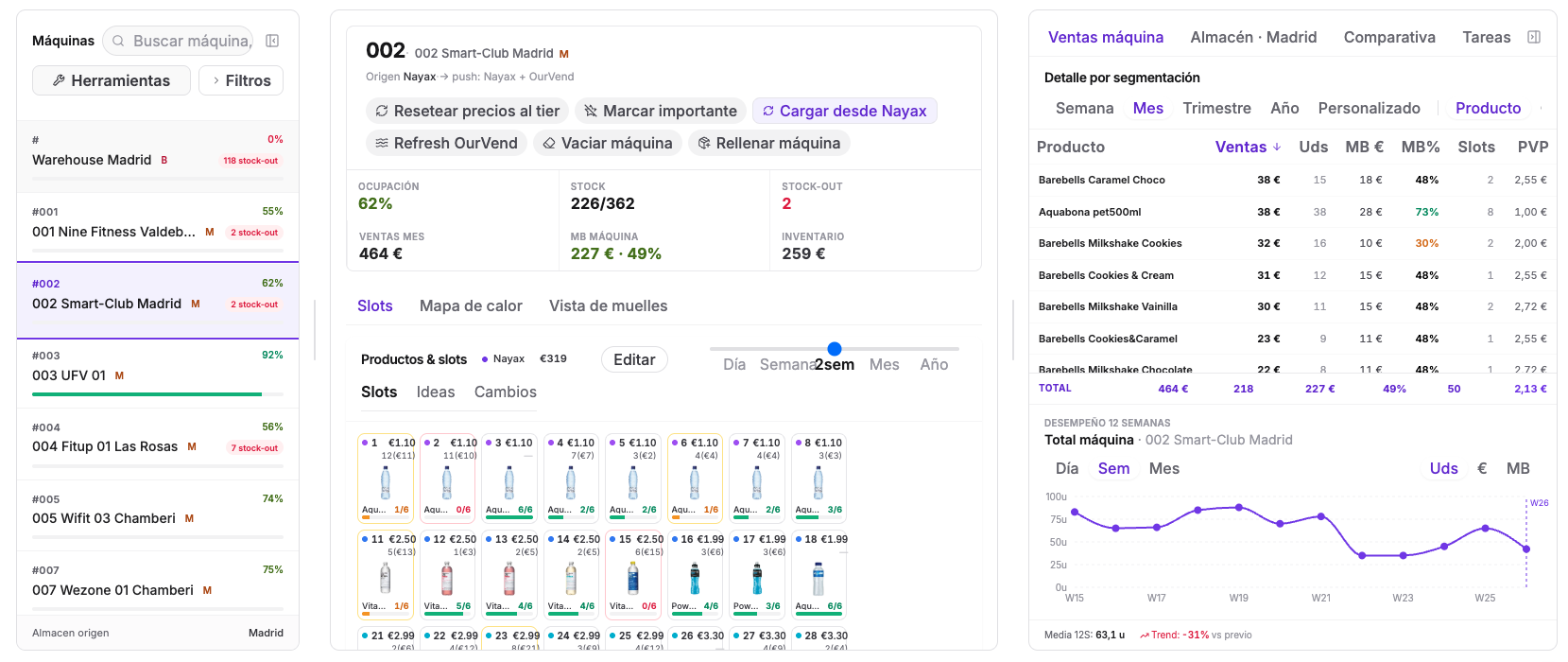Switch to Vista de muelles tab
The height and width of the screenshot is (662, 1568).
[608, 305]
